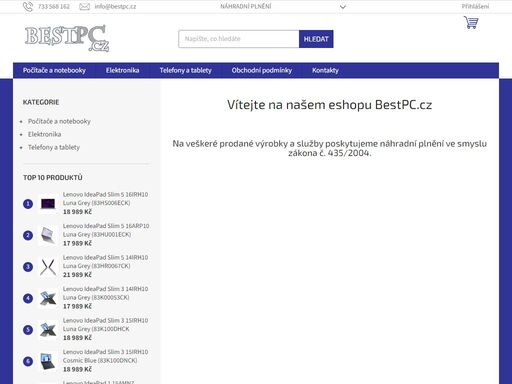The image size is (512, 384).
Task: Click the BestPC.cz logo
Action: pos(67,38)
